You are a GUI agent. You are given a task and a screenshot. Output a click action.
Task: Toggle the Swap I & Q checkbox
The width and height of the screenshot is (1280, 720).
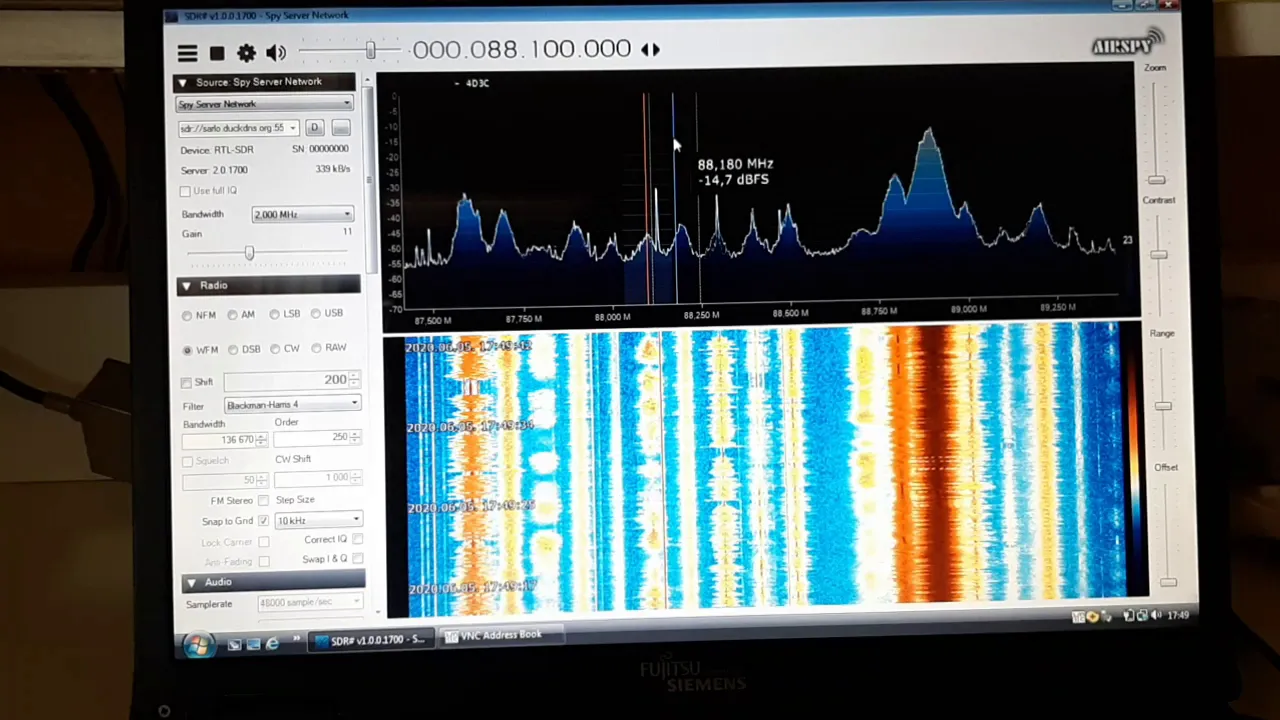coord(357,559)
